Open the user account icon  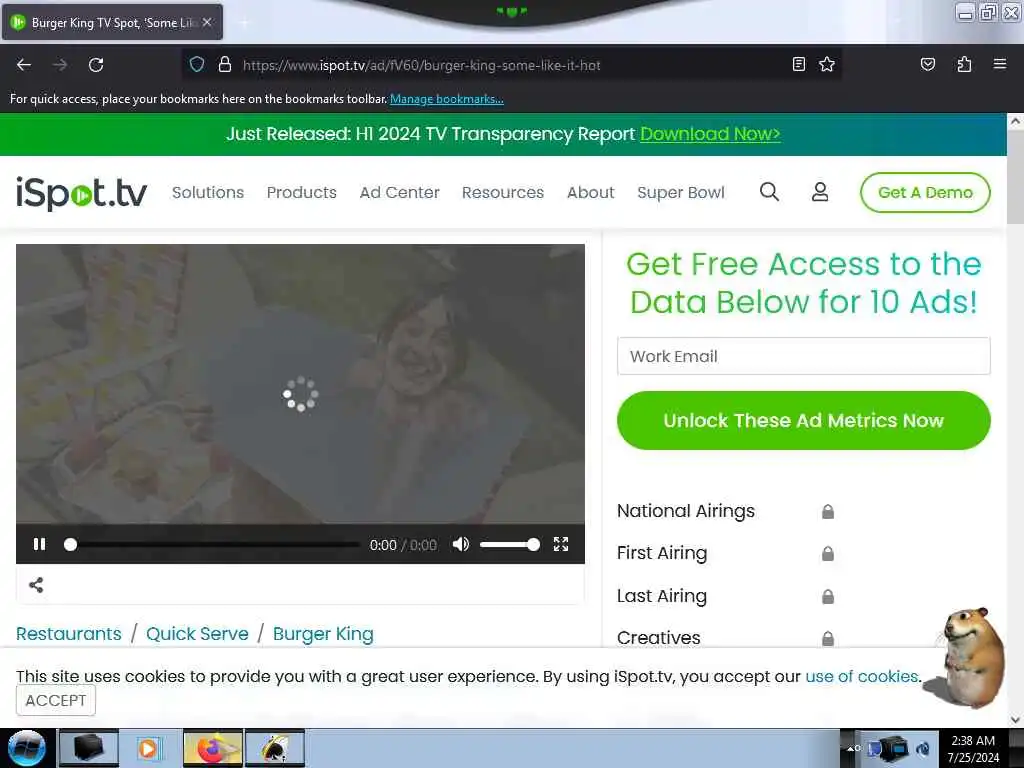820,192
